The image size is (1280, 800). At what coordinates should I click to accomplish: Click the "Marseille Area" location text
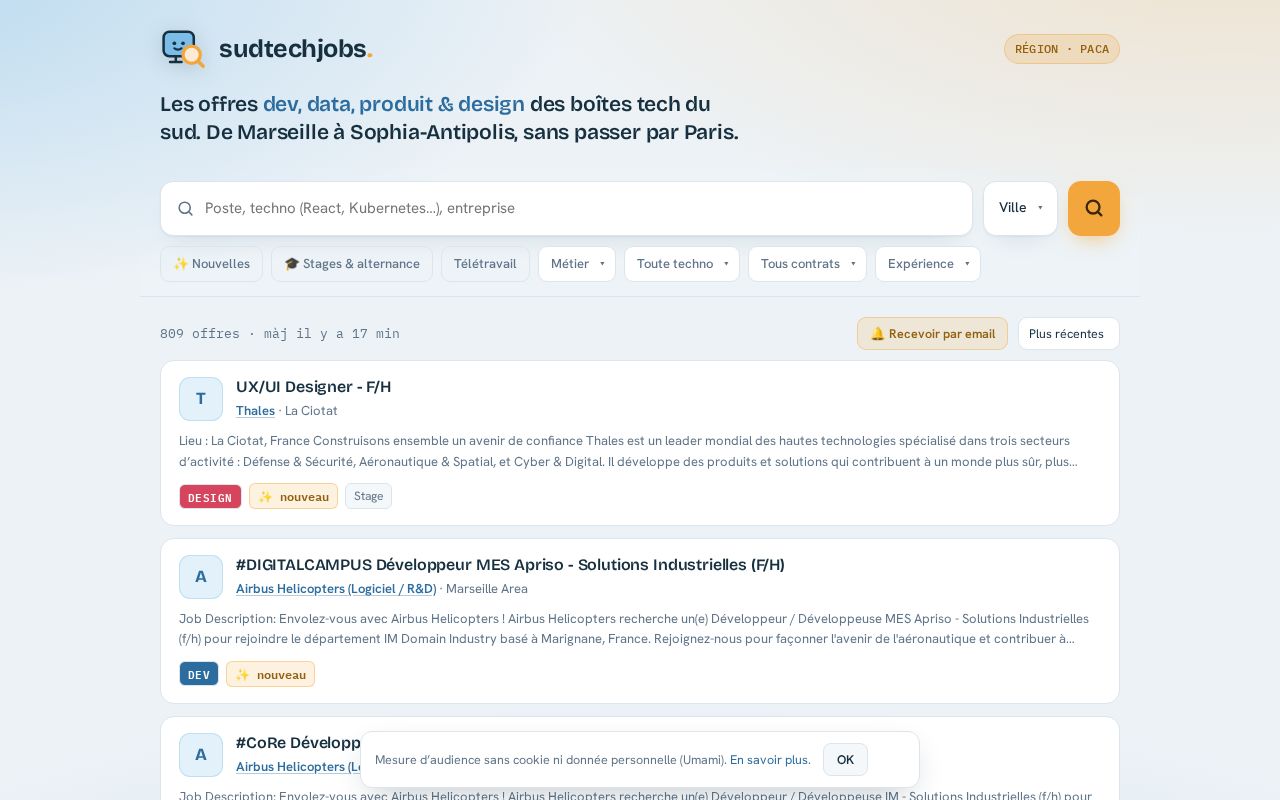point(487,589)
